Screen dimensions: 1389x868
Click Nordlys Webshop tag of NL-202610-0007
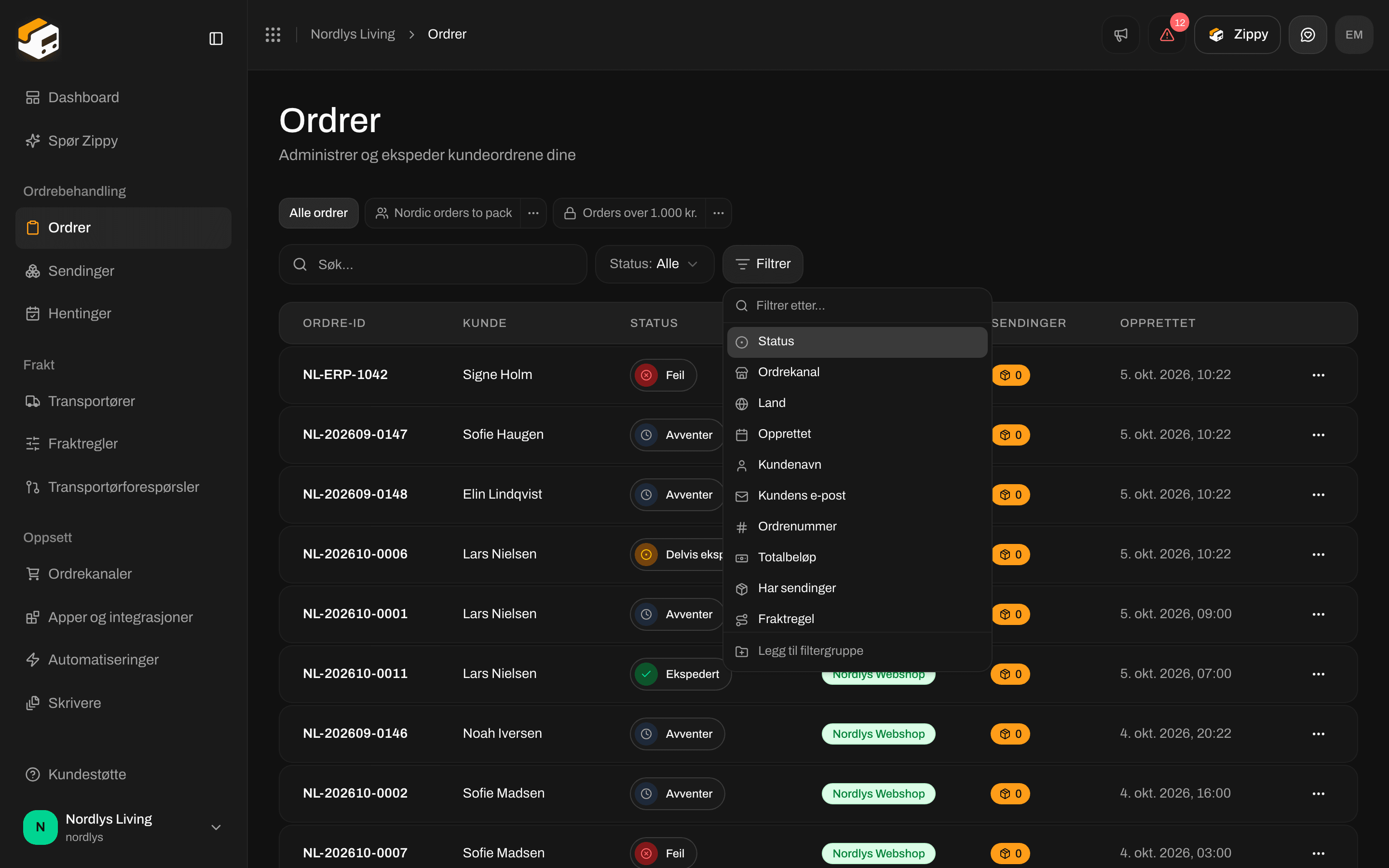pyautogui.click(x=878, y=853)
